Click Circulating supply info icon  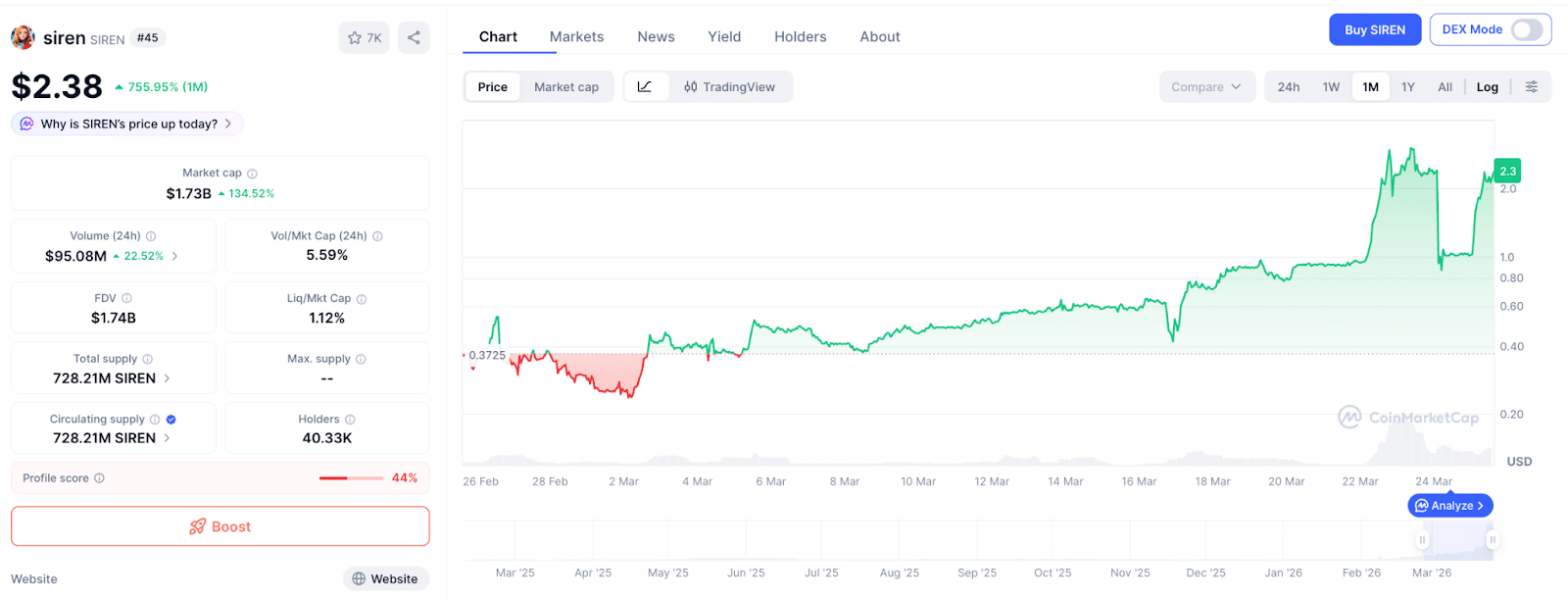(x=155, y=420)
